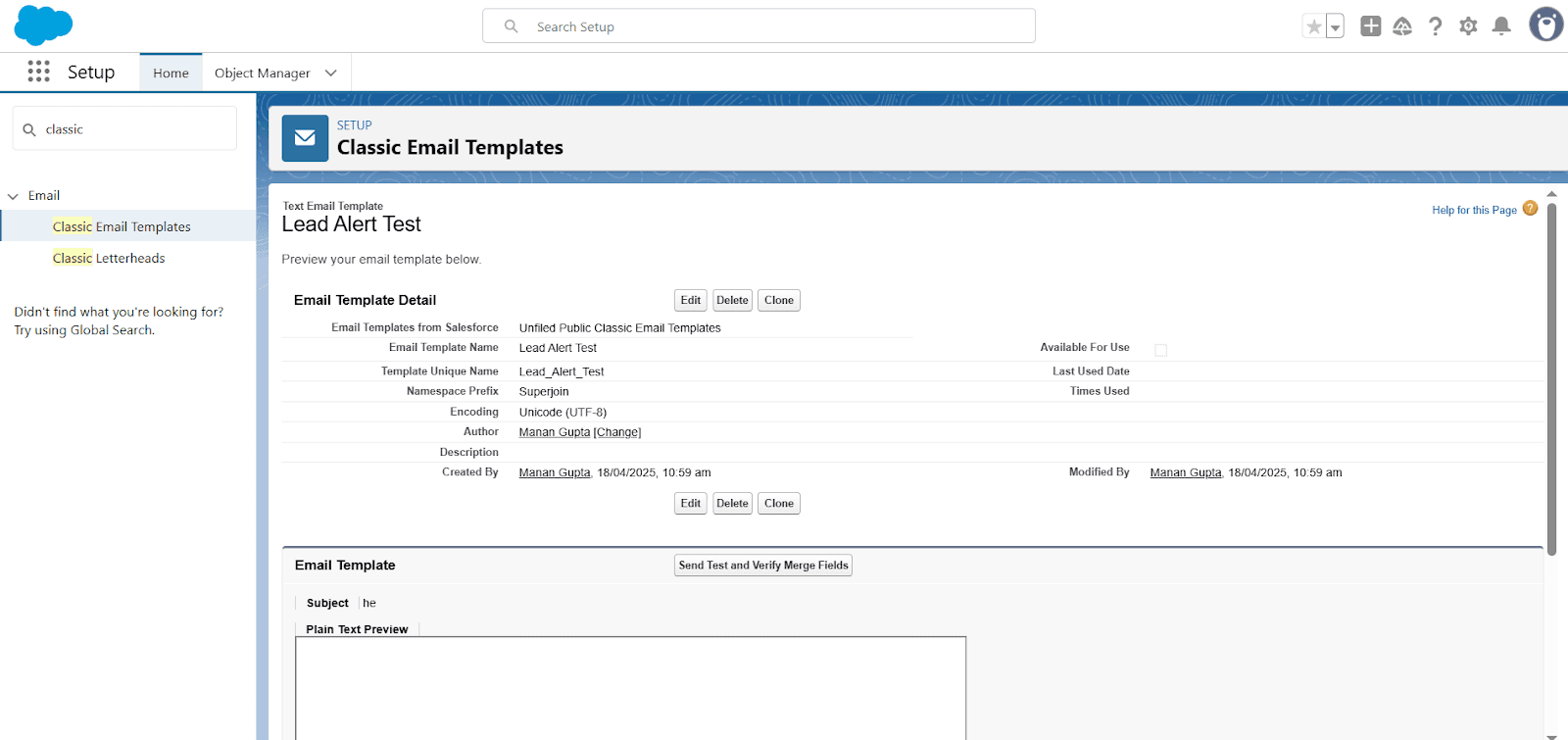Click the Change author link

pyautogui.click(x=617, y=432)
